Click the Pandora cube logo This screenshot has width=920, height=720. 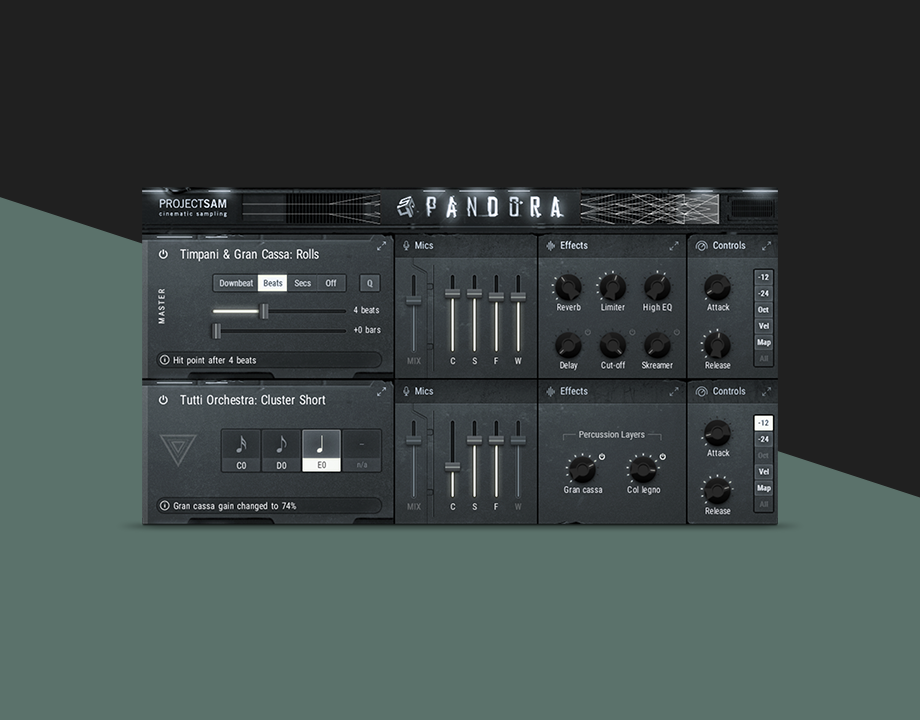point(406,207)
